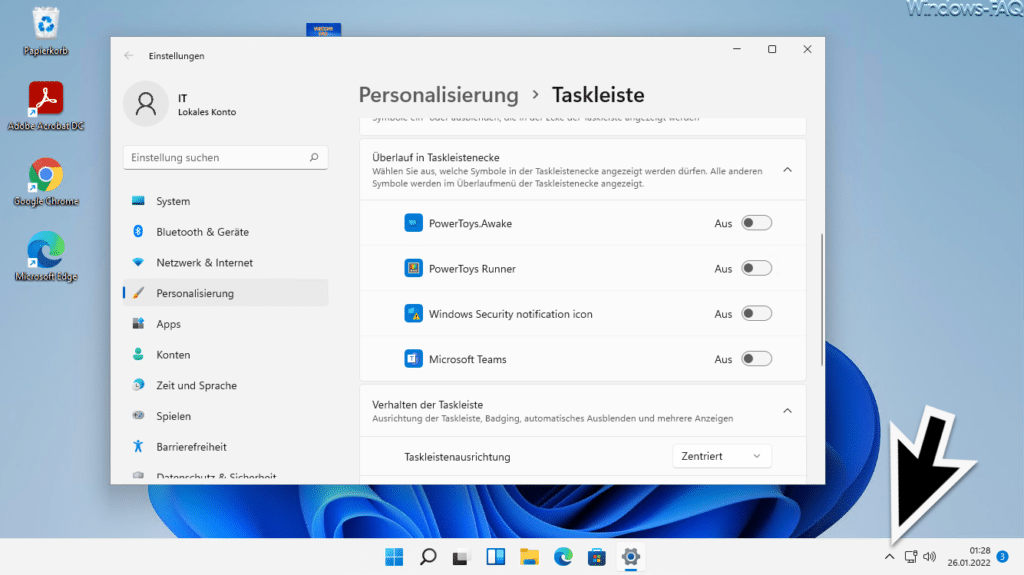Click the IT user account avatar

pyautogui.click(x=146, y=104)
